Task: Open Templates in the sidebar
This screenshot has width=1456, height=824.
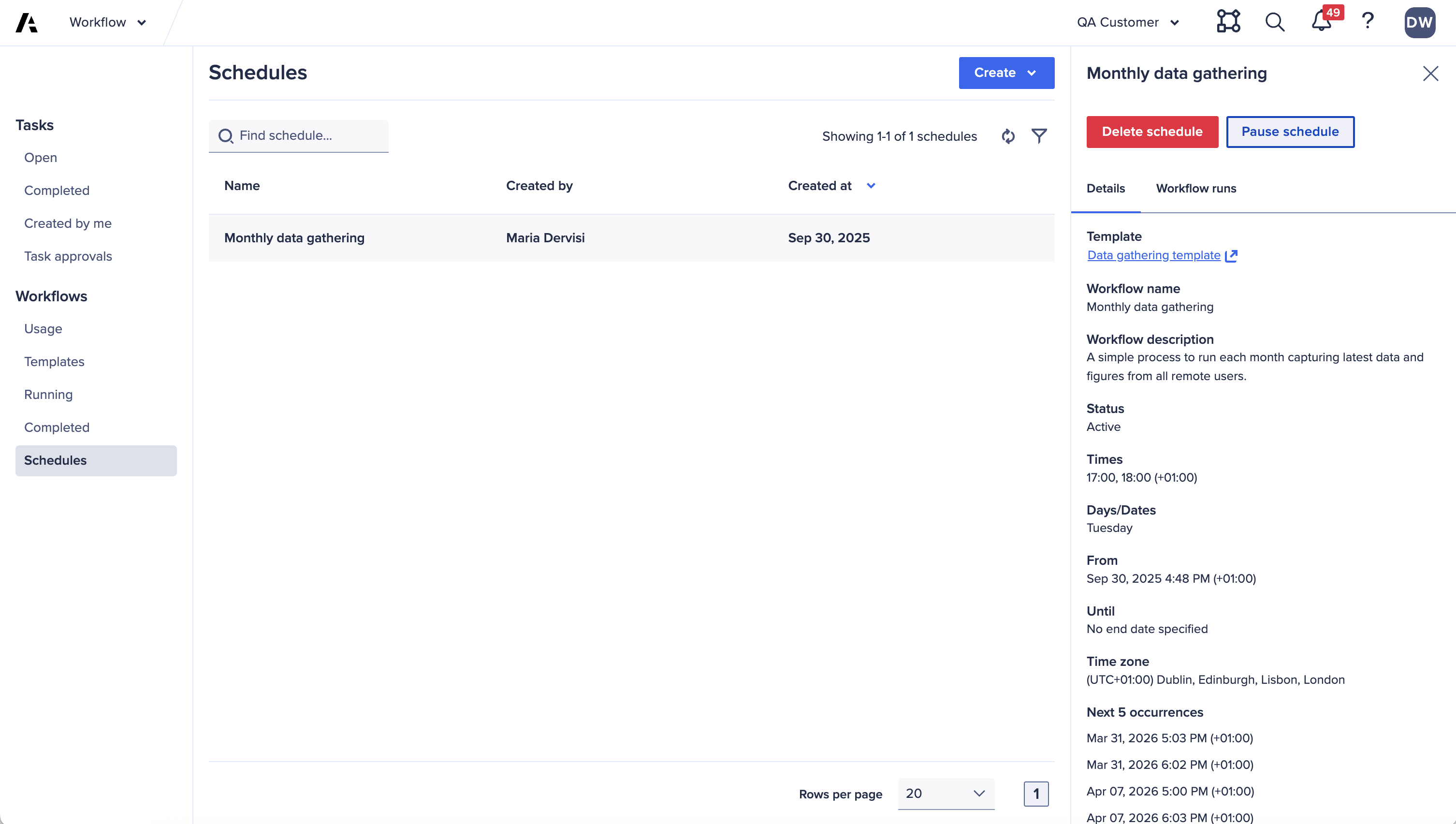Action: coord(54,362)
